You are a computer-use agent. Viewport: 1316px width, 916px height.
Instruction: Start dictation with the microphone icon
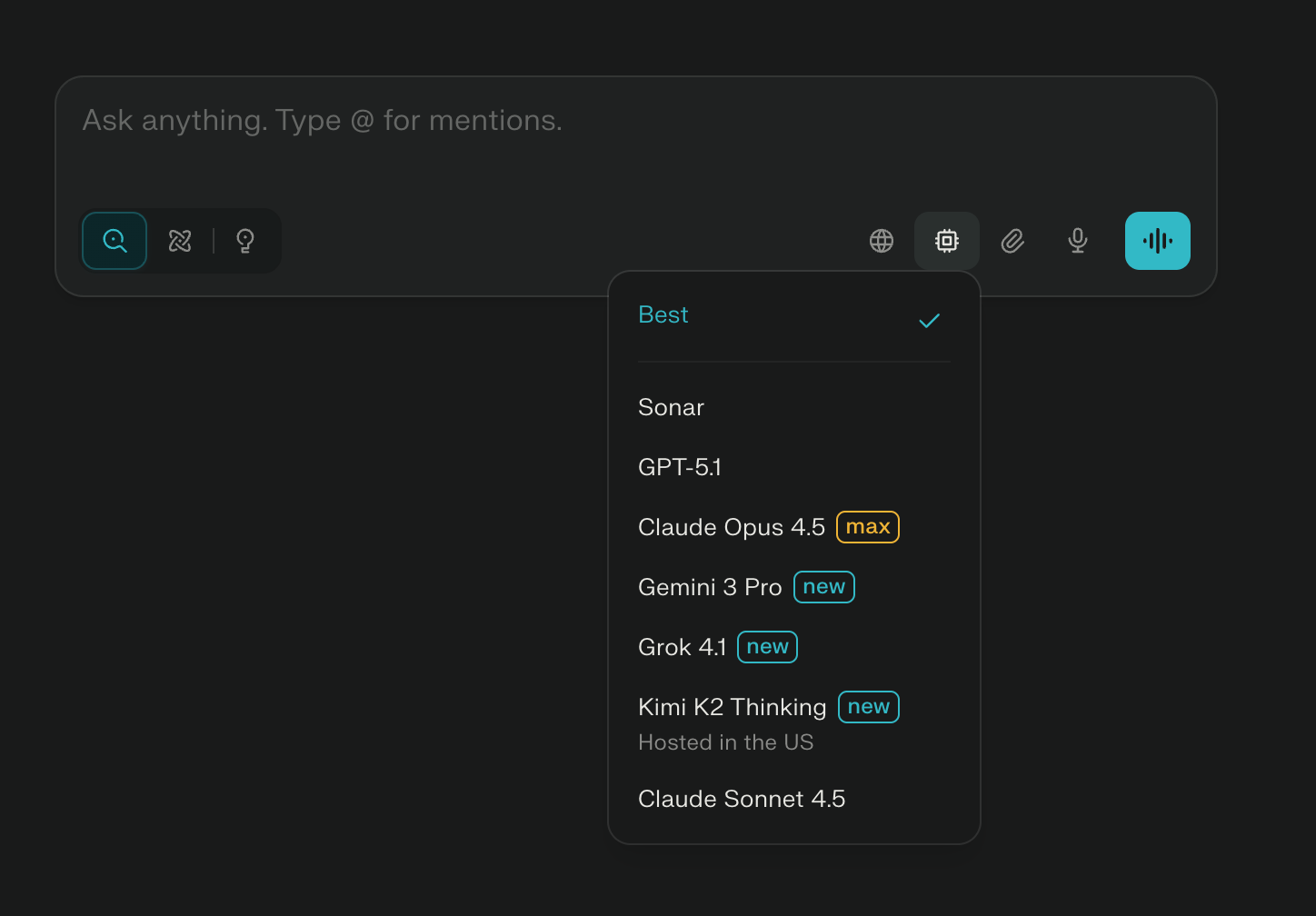(1078, 241)
